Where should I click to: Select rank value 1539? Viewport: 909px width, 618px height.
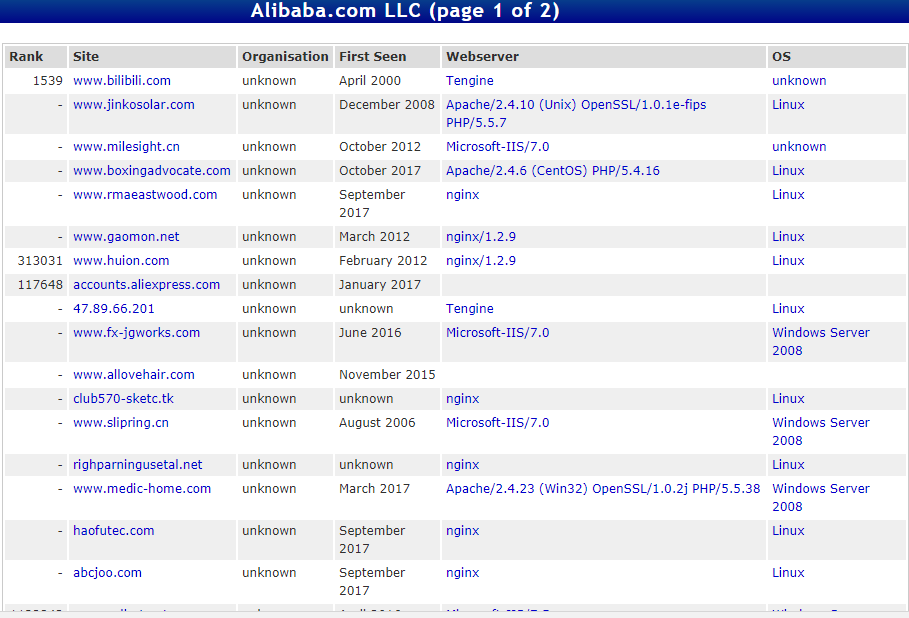[48, 81]
